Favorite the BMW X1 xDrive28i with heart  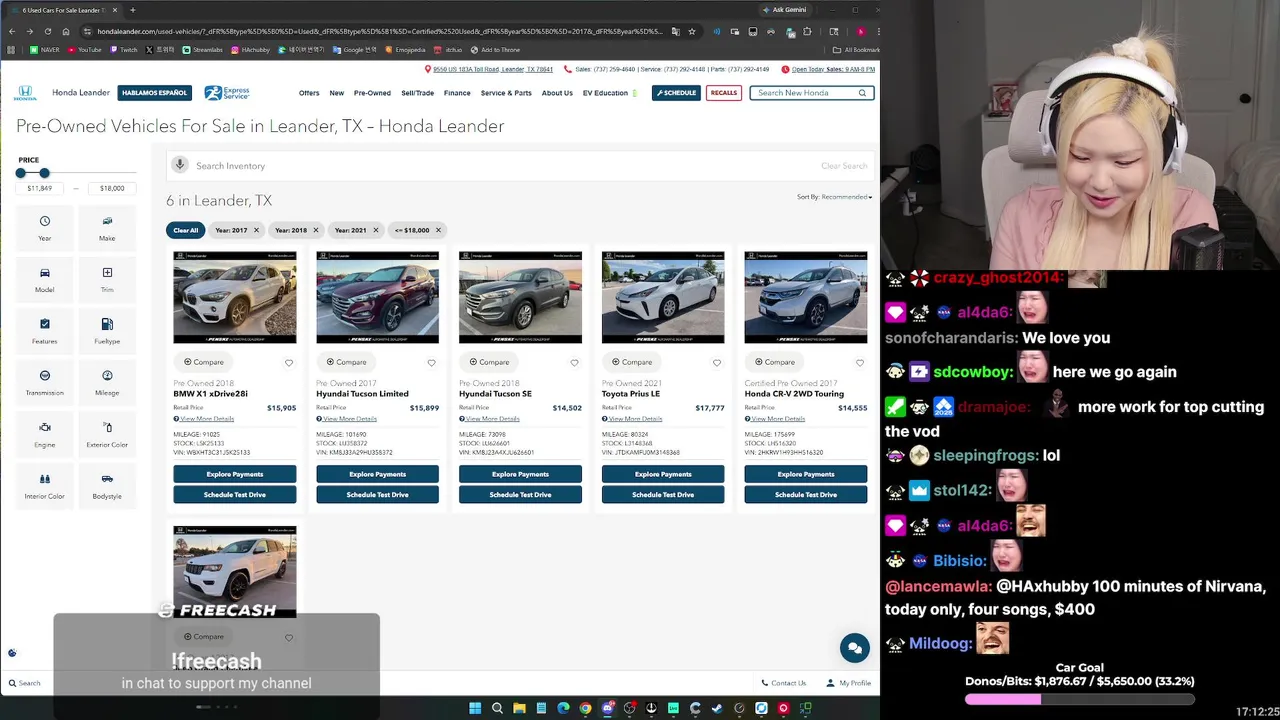[x=289, y=363]
